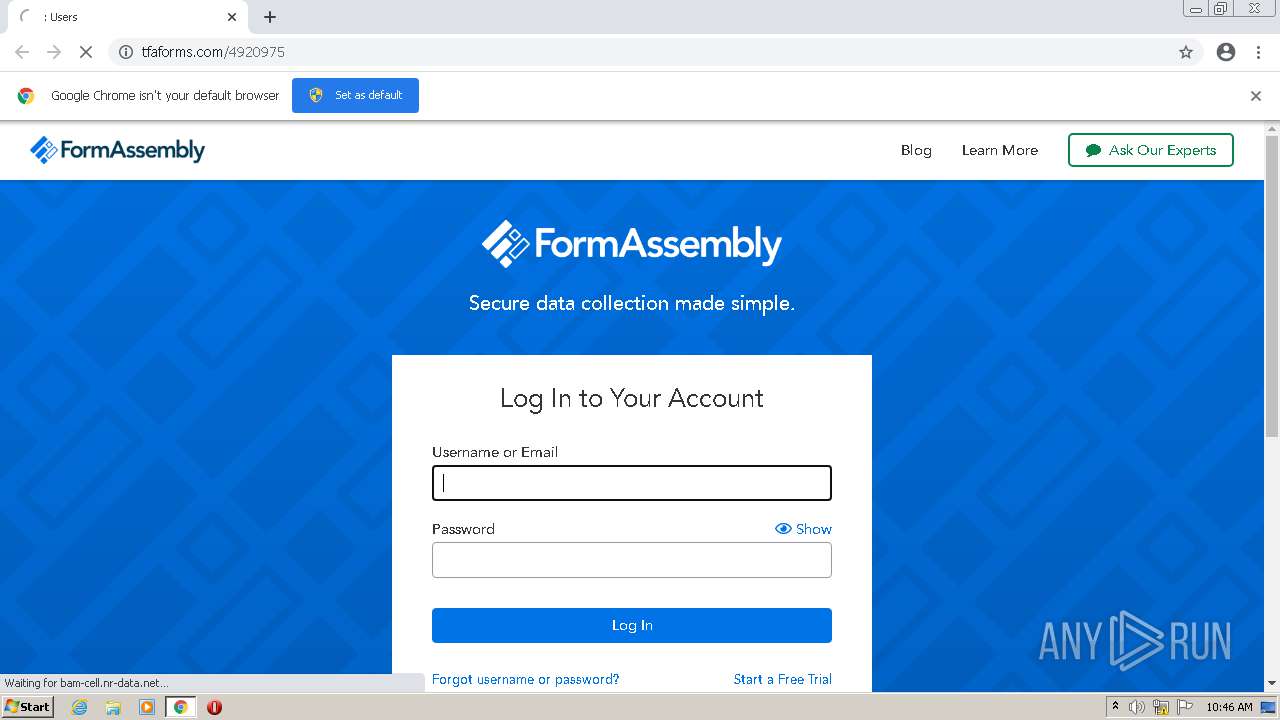The width and height of the screenshot is (1280, 720).
Task: Open Internet Explorer from the taskbar
Action: point(80,707)
